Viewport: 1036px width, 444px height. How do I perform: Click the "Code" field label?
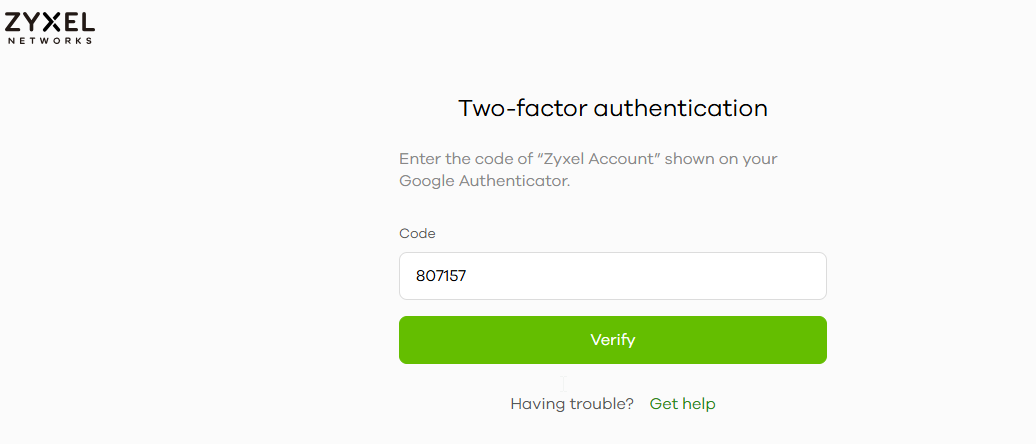pyautogui.click(x=417, y=233)
